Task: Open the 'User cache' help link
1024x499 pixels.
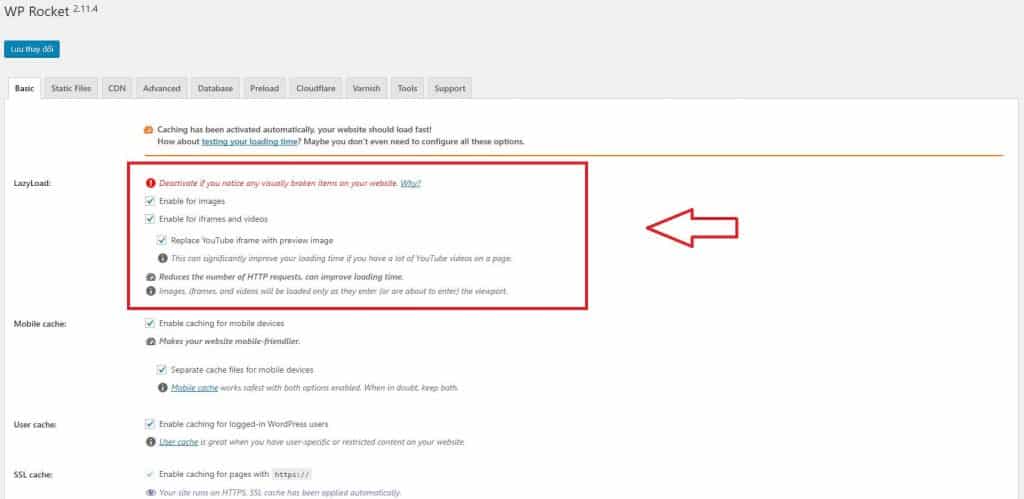Action: coord(178,442)
